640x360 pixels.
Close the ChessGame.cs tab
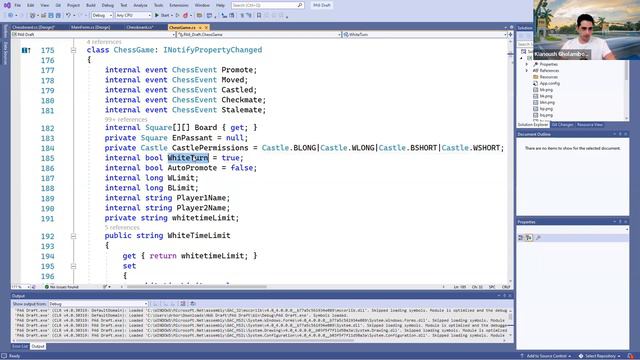pyautogui.click(x=206, y=27)
